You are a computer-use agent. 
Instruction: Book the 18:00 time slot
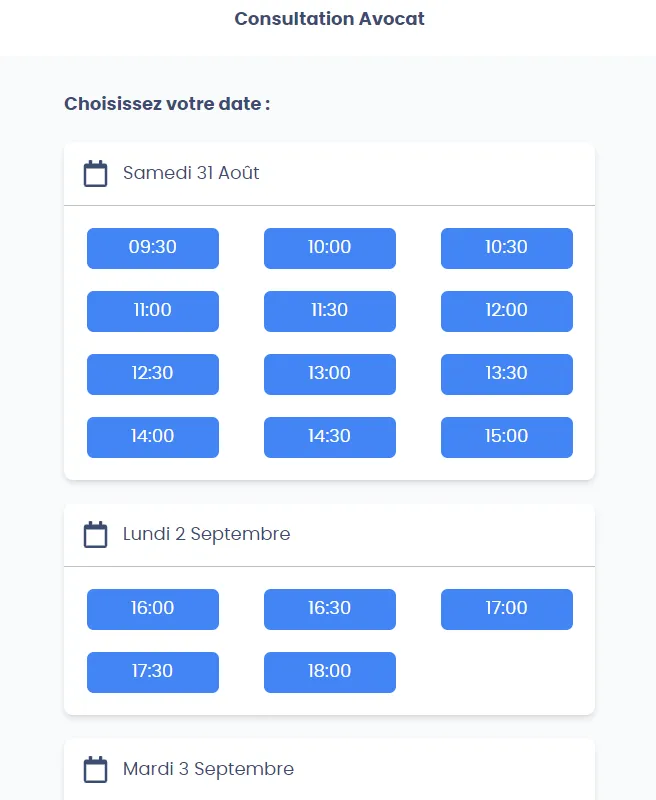click(x=330, y=672)
